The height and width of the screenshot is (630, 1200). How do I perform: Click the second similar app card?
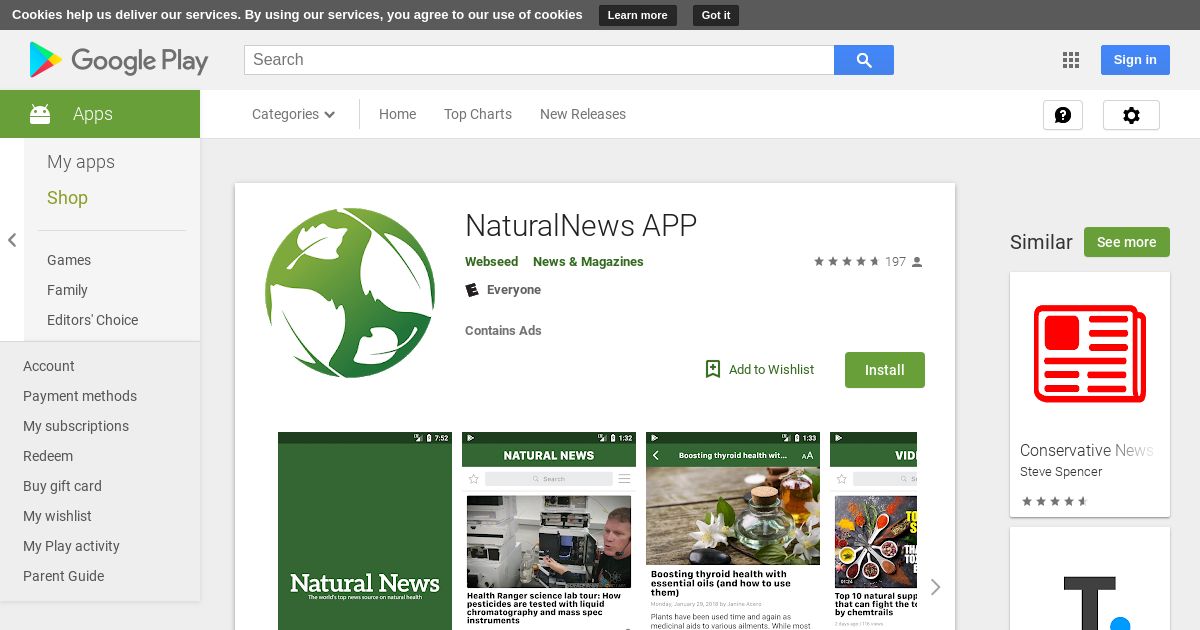click(1090, 579)
